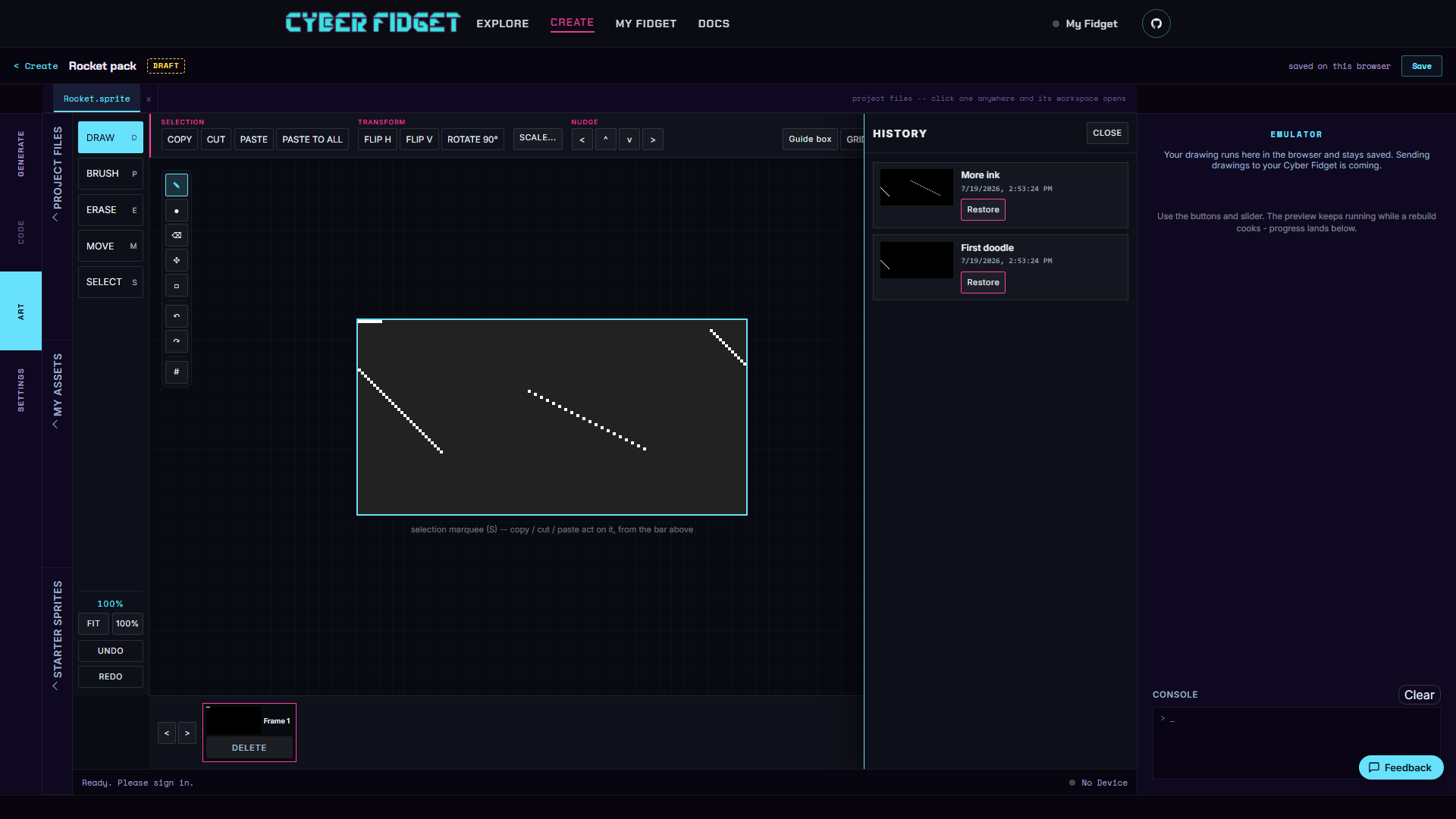Restore the More ink snapshot
1456x819 pixels.
(x=983, y=210)
